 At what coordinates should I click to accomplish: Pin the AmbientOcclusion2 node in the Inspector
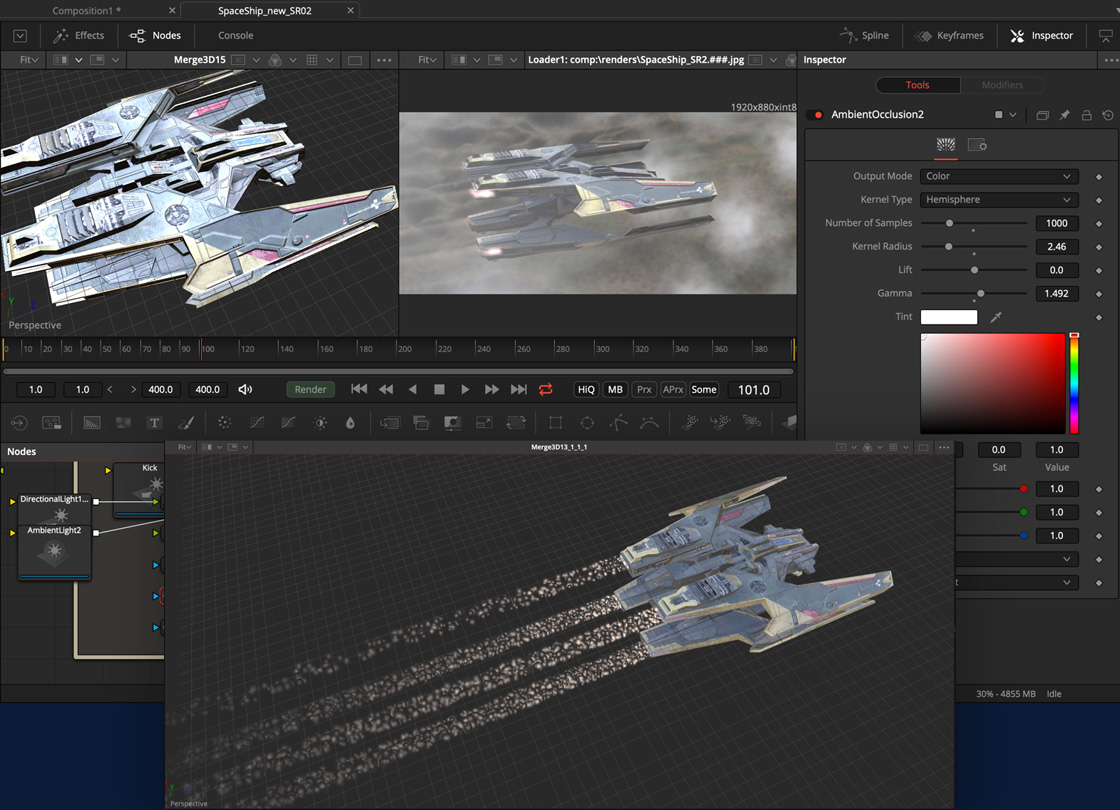1064,115
